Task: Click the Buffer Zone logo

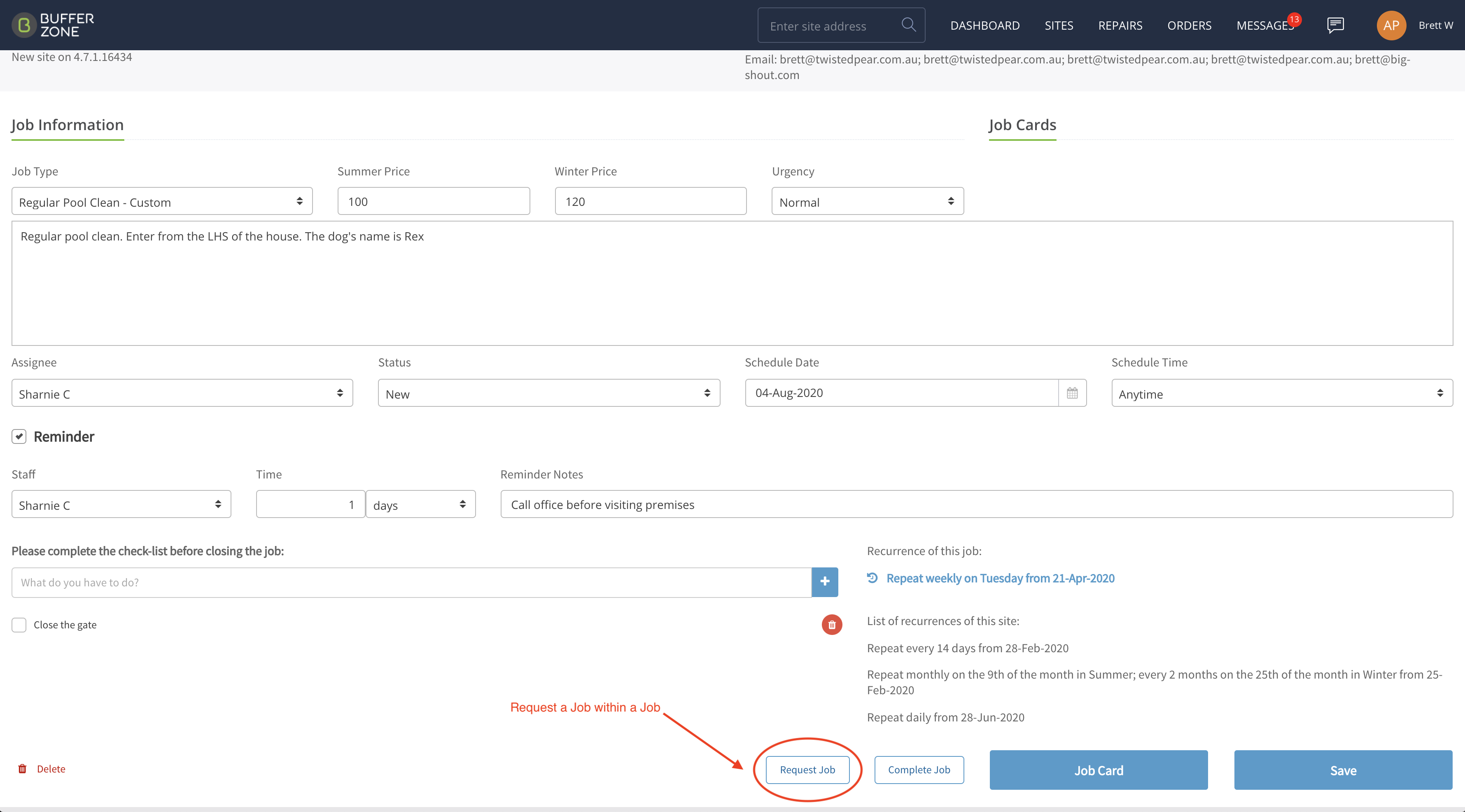Action: (x=53, y=25)
